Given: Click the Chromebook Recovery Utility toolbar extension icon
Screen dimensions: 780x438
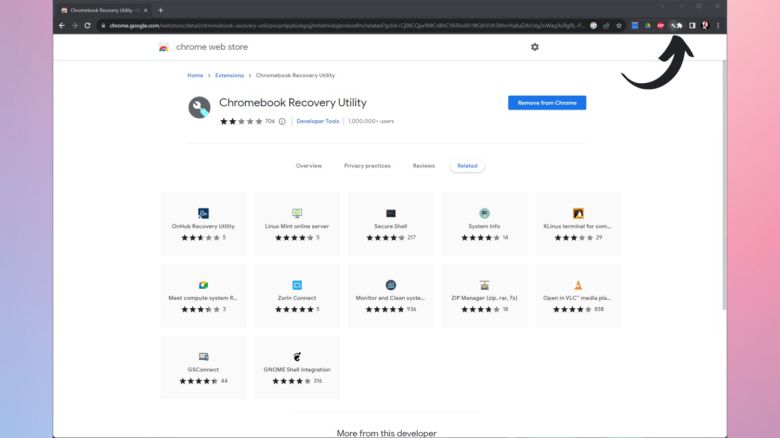Looking at the screenshot, I should [x=674, y=25].
